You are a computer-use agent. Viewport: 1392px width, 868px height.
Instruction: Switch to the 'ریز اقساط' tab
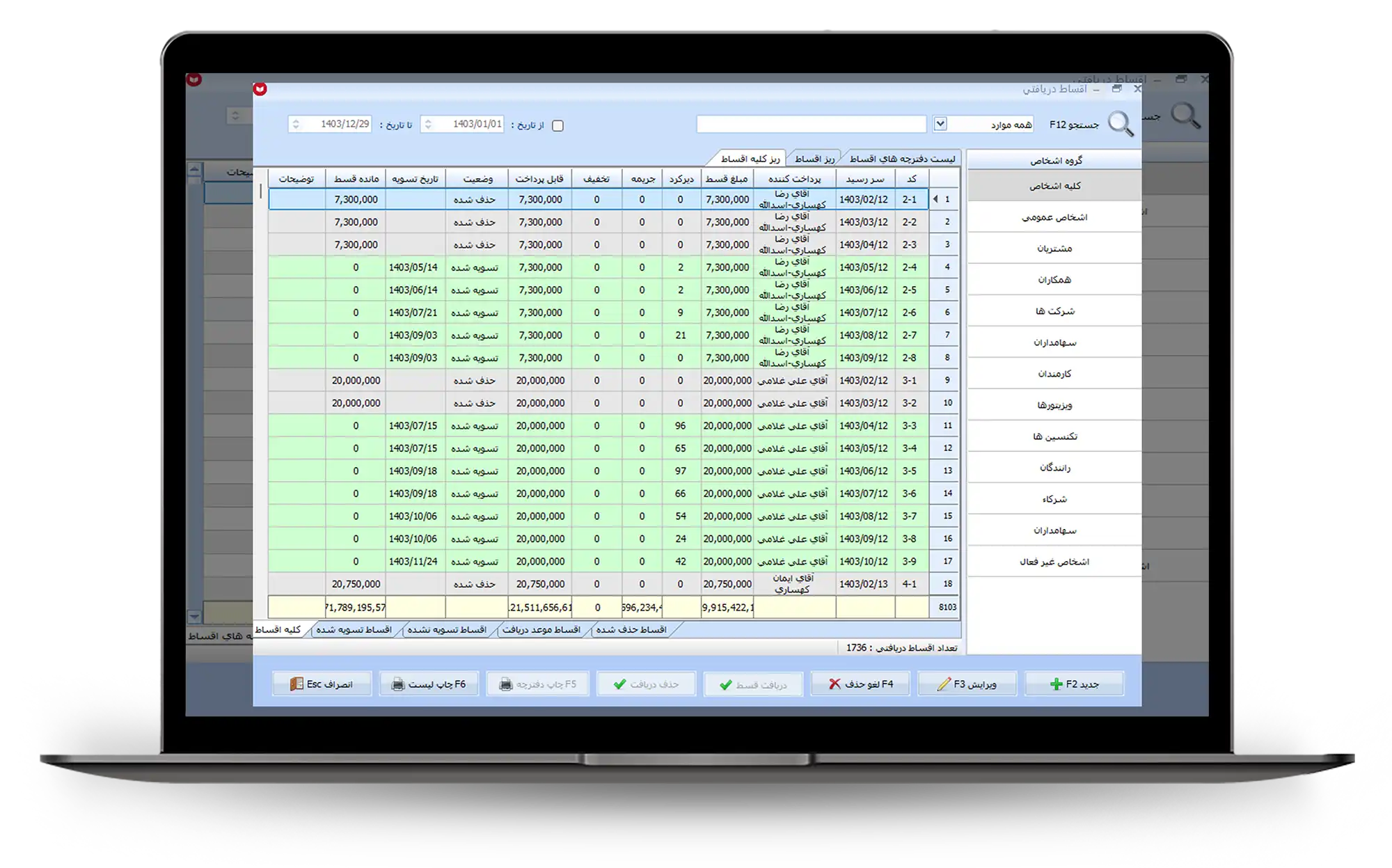(x=814, y=159)
